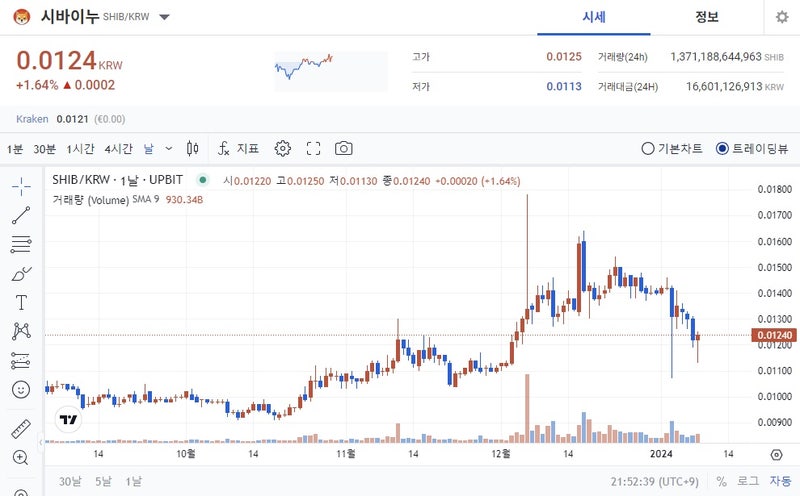Click the green market status dot
The height and width of the screenshot is (496, 800).
coord(203,180)
